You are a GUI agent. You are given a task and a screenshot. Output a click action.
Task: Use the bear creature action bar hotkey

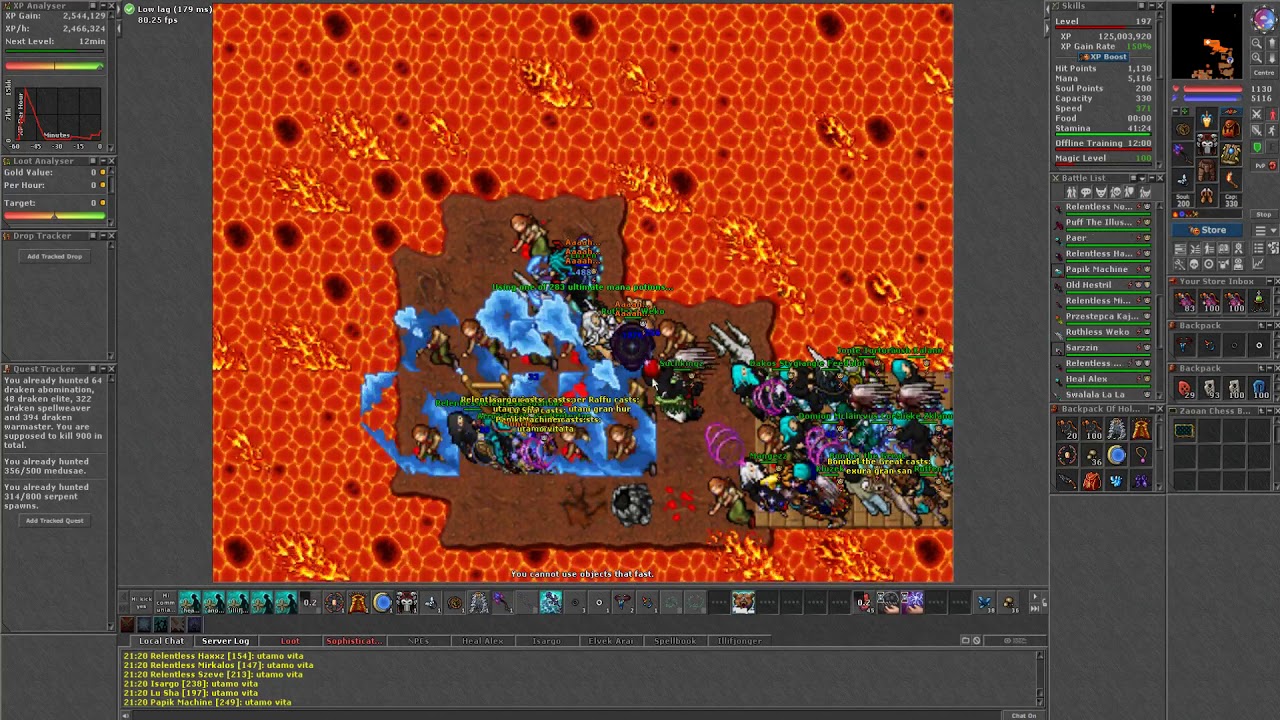coord(742,602)
